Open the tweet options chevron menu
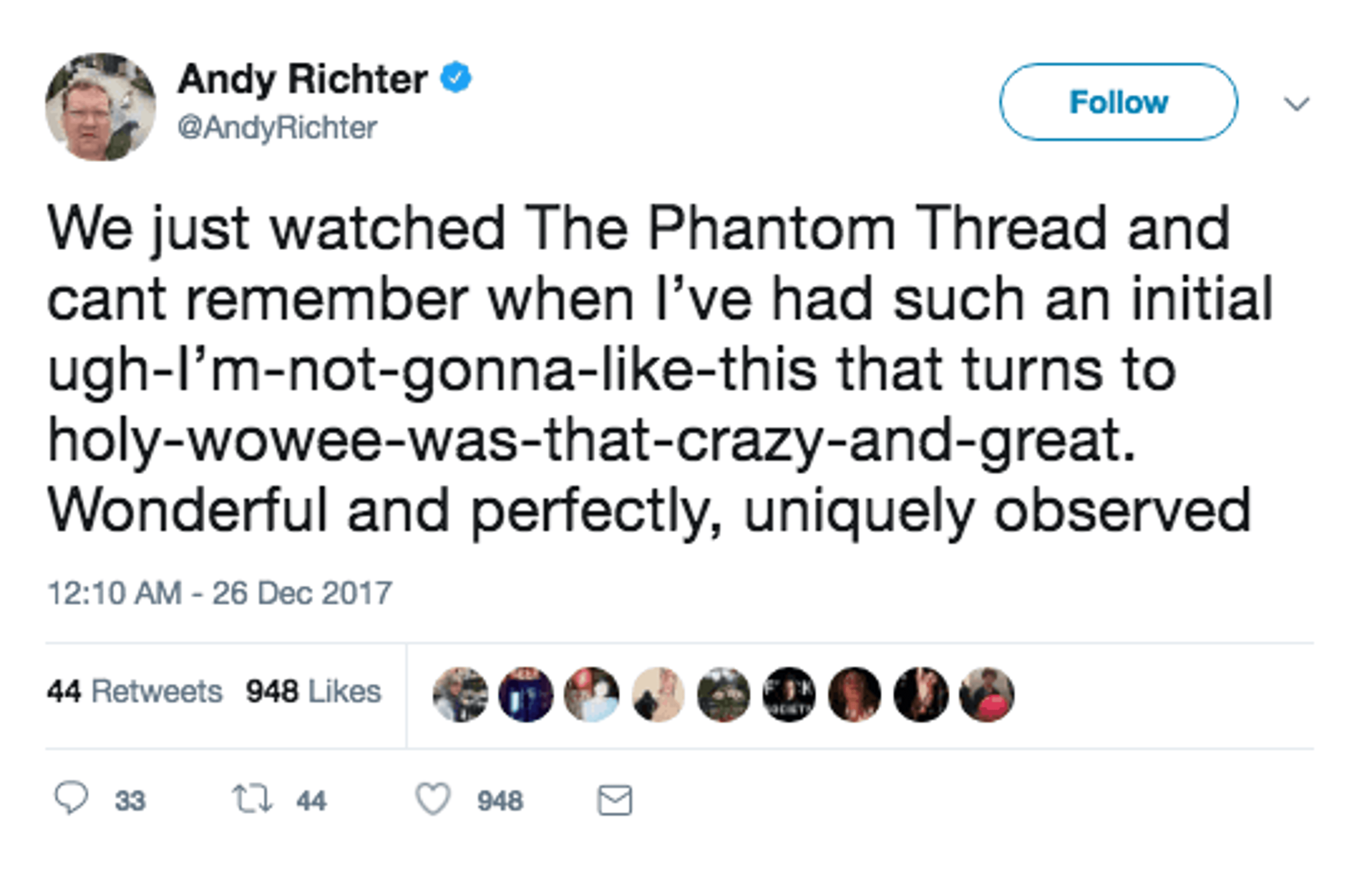Viewport: 1372px width, 881px height. click(x=1297, y=104)
